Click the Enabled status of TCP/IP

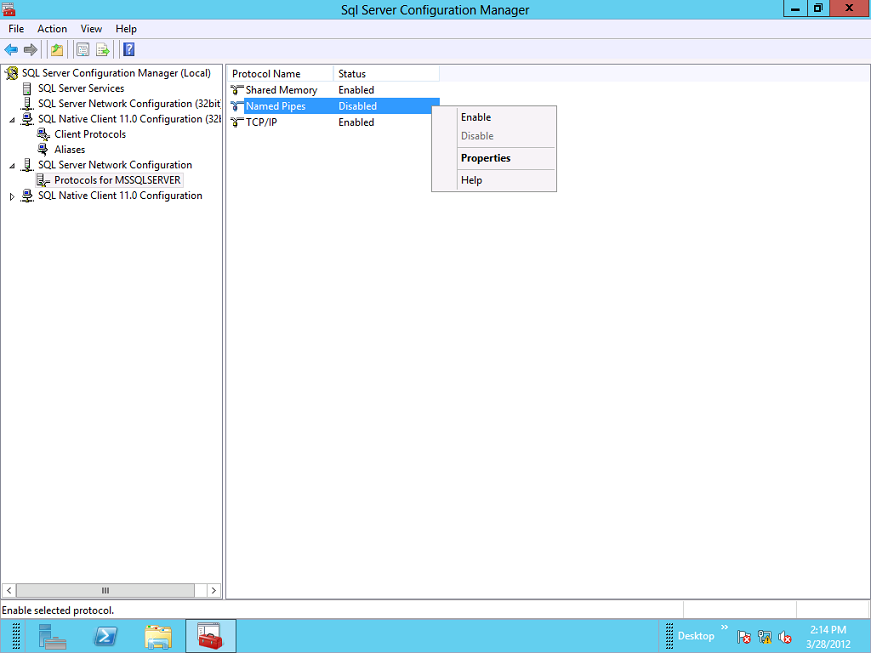(356, 122)
